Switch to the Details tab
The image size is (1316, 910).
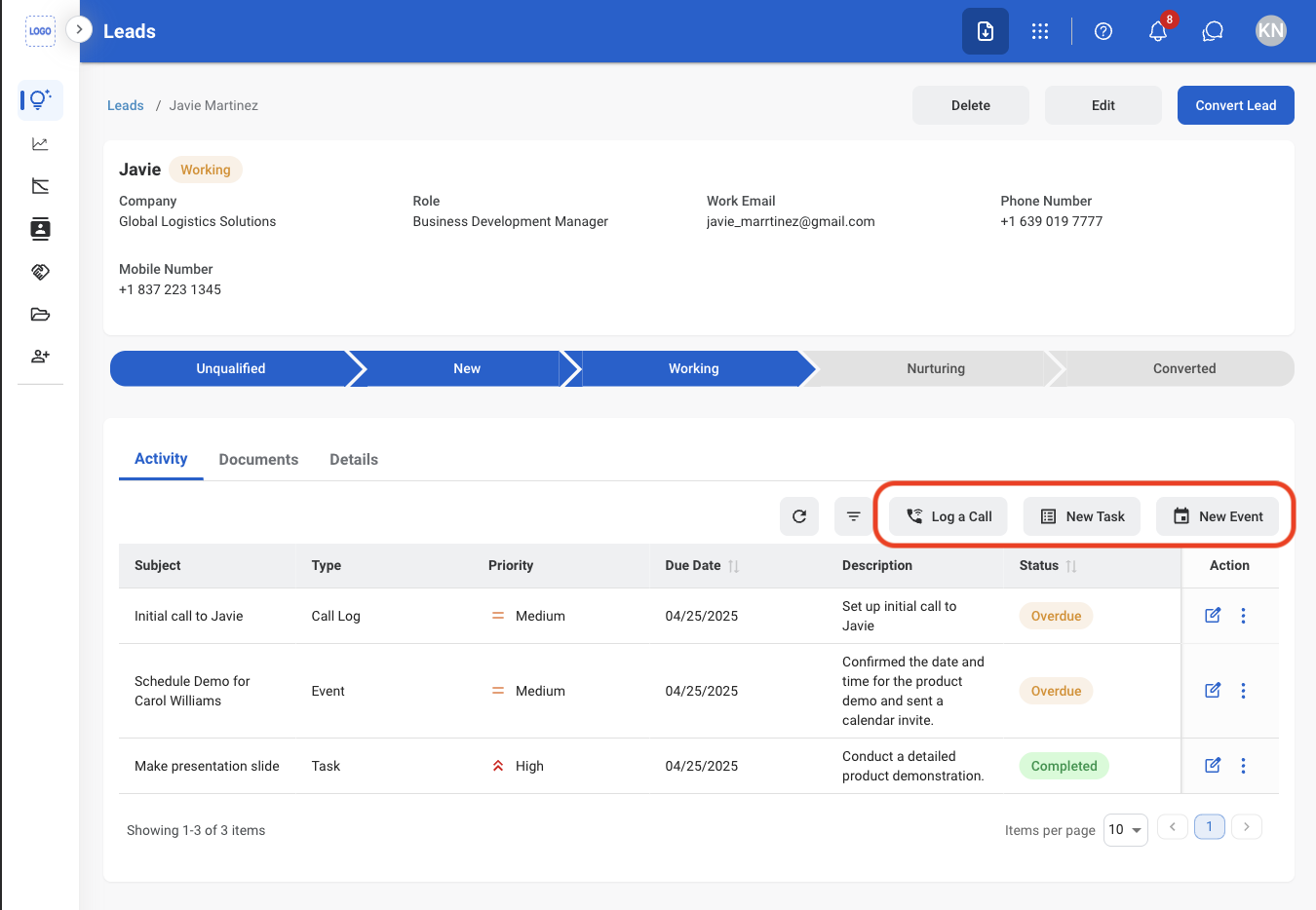tap(354, 459)
